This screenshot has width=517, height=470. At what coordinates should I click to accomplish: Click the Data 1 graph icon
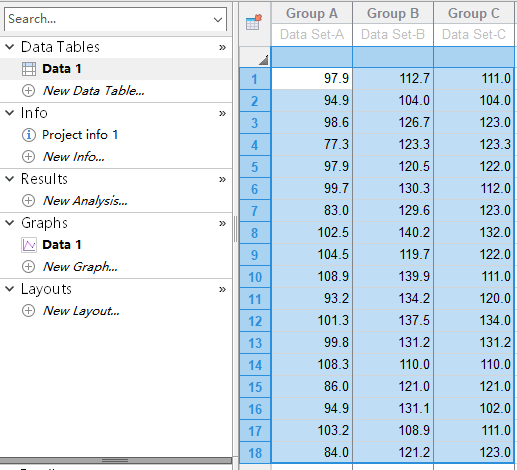coord(29,245)
